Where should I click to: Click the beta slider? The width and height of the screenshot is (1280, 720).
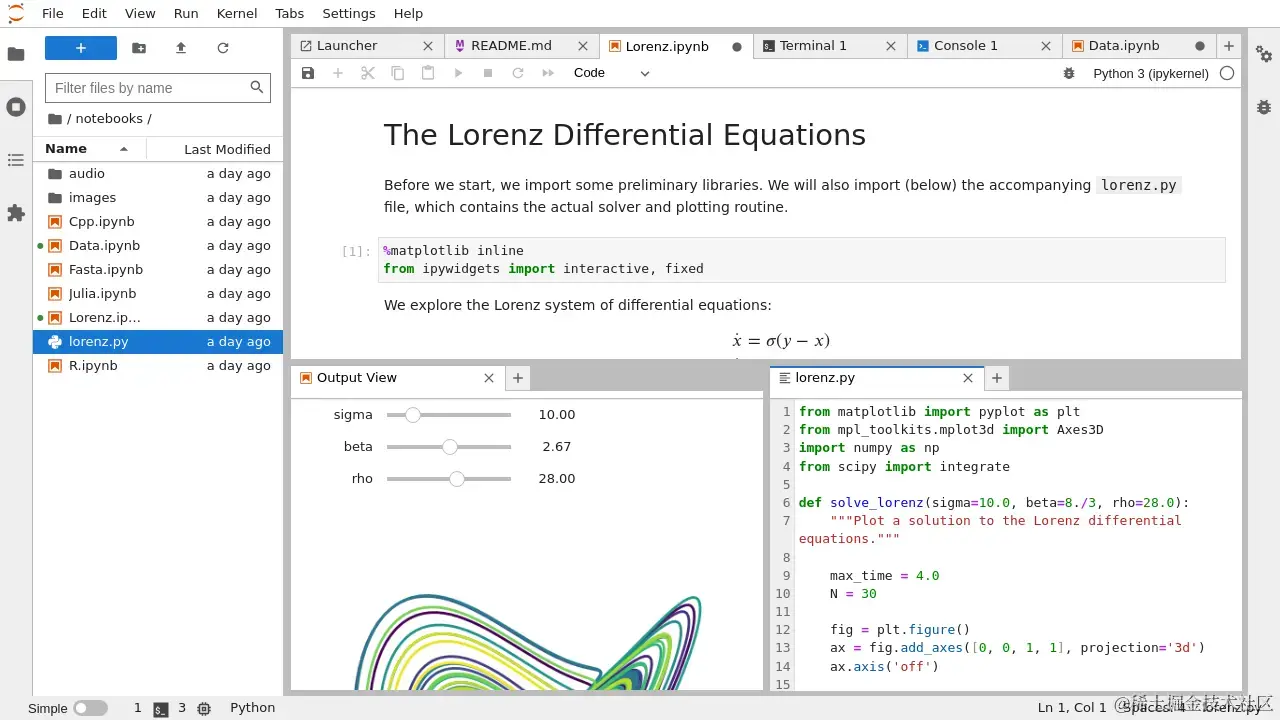coord(449,447)
